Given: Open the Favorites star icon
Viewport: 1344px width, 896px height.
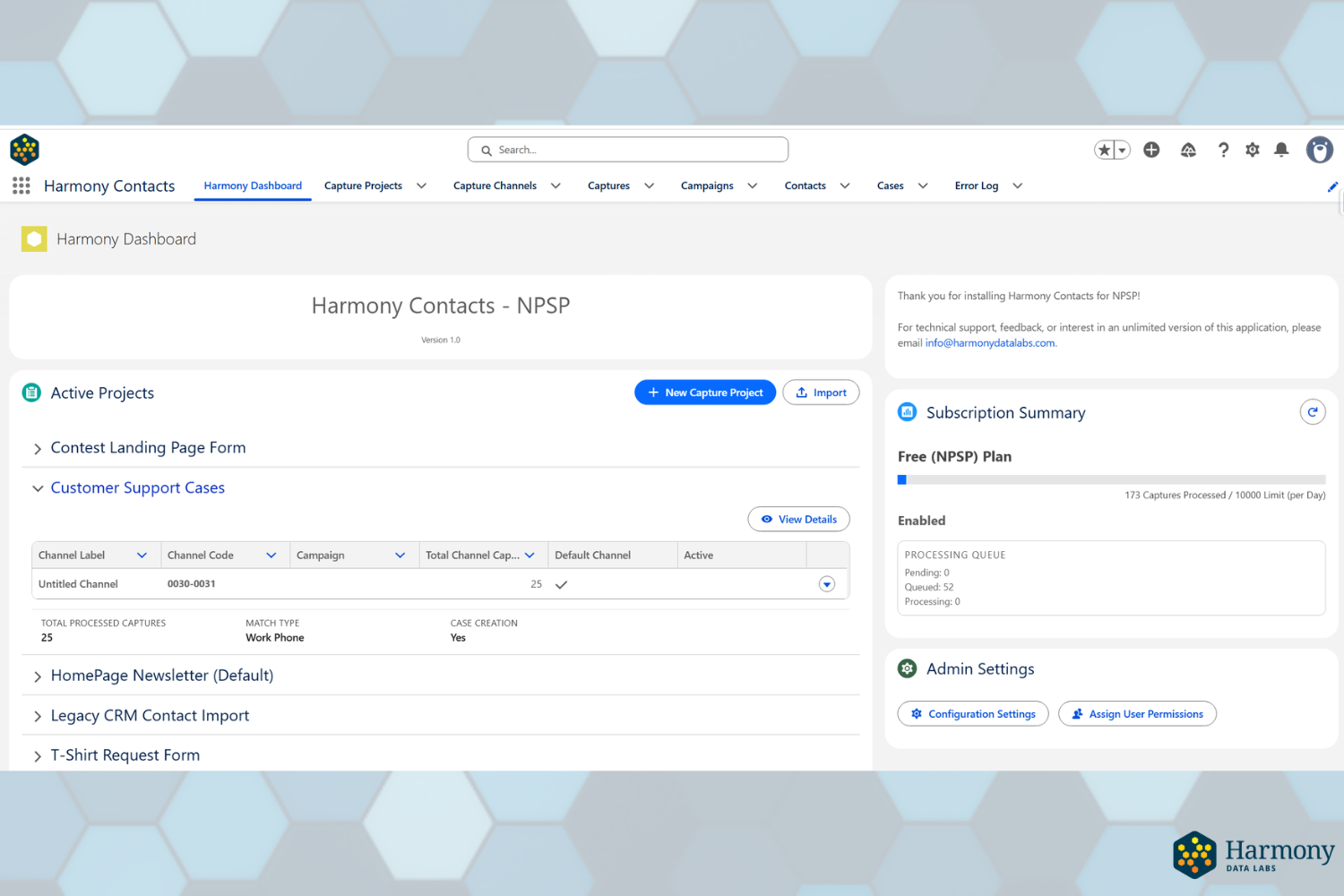Looking at the screenshot, I should (1105, 151).
